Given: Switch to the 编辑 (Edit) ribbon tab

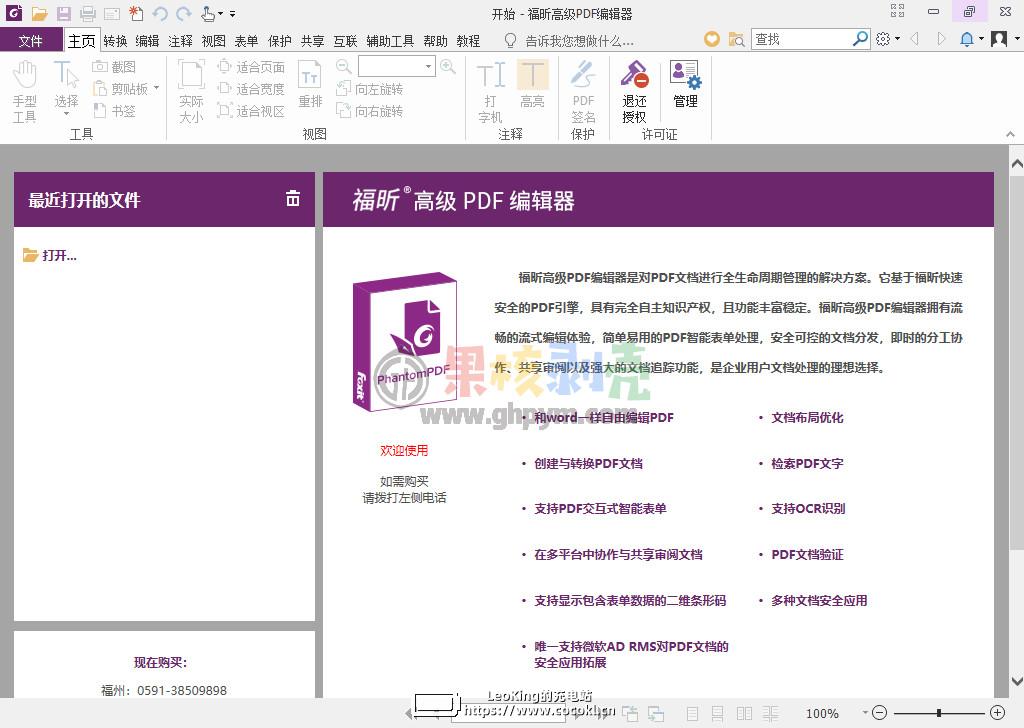Looking at the screenshot, I should point(148,41).
